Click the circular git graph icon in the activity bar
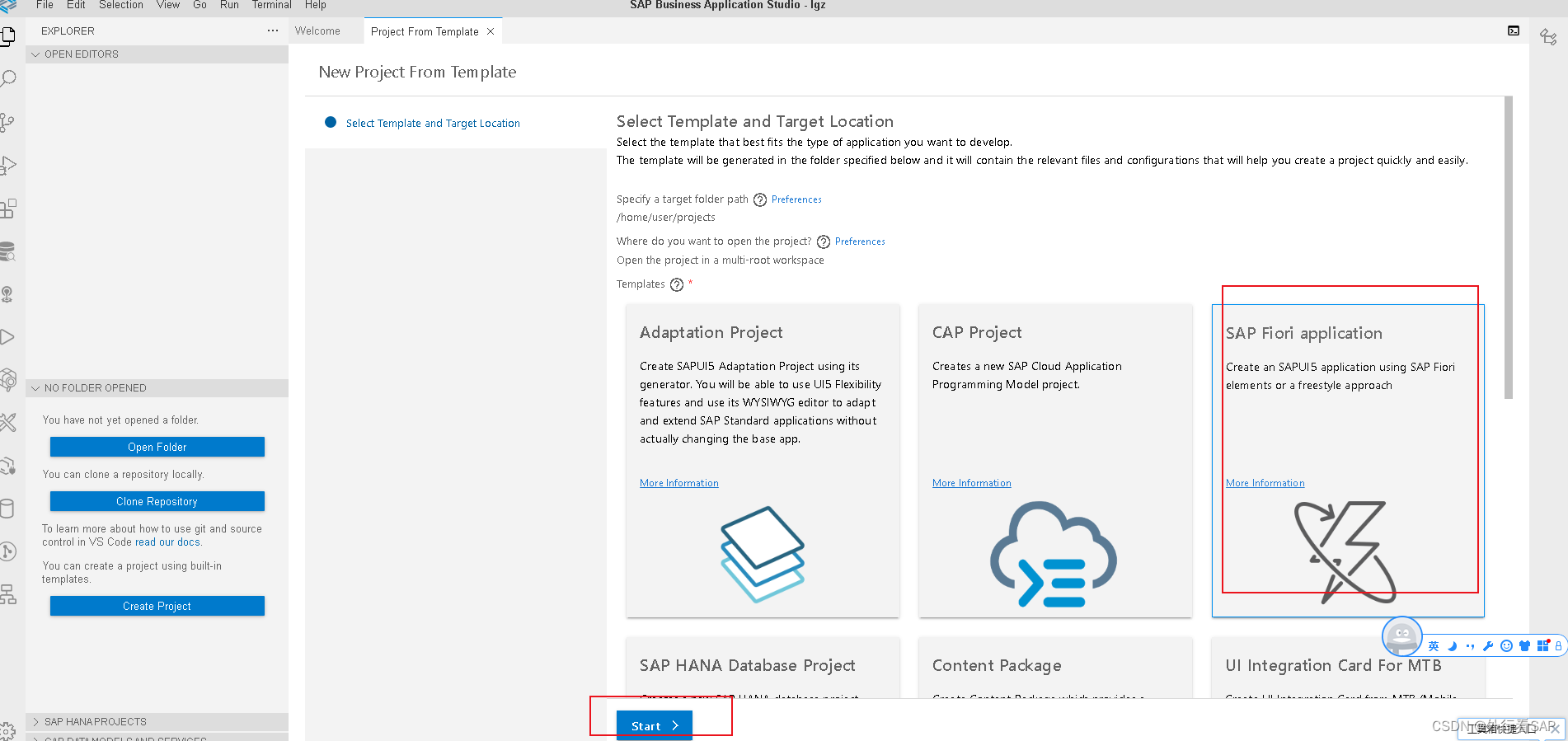Image resolution: width=1568 pixels, height=741 pixels. click(x=8, y=551)
